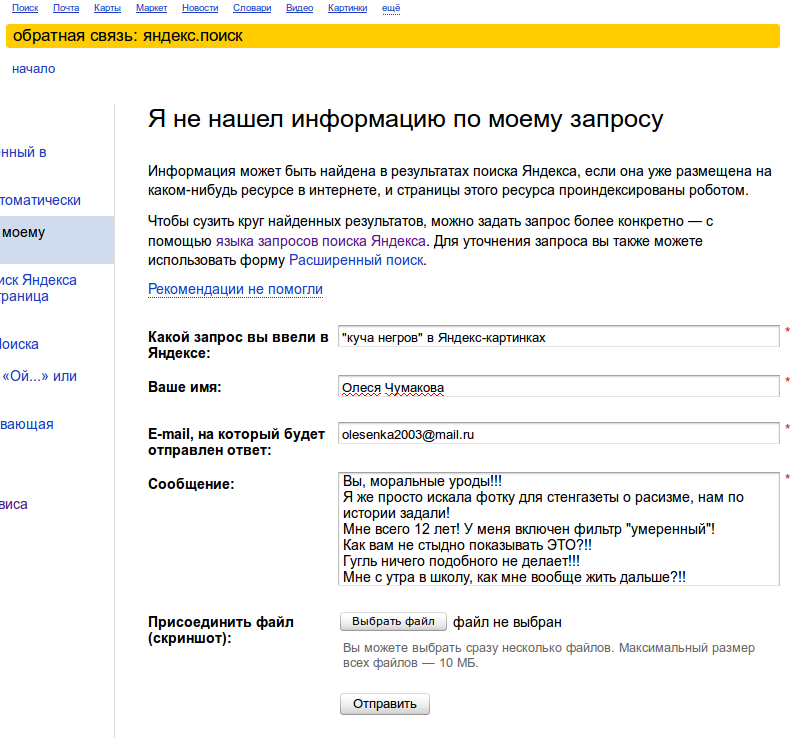The height and width of the screenshot is (749, 804).
Task: Open sidebar link mentioning Яндекса
Action: [38, 288]
